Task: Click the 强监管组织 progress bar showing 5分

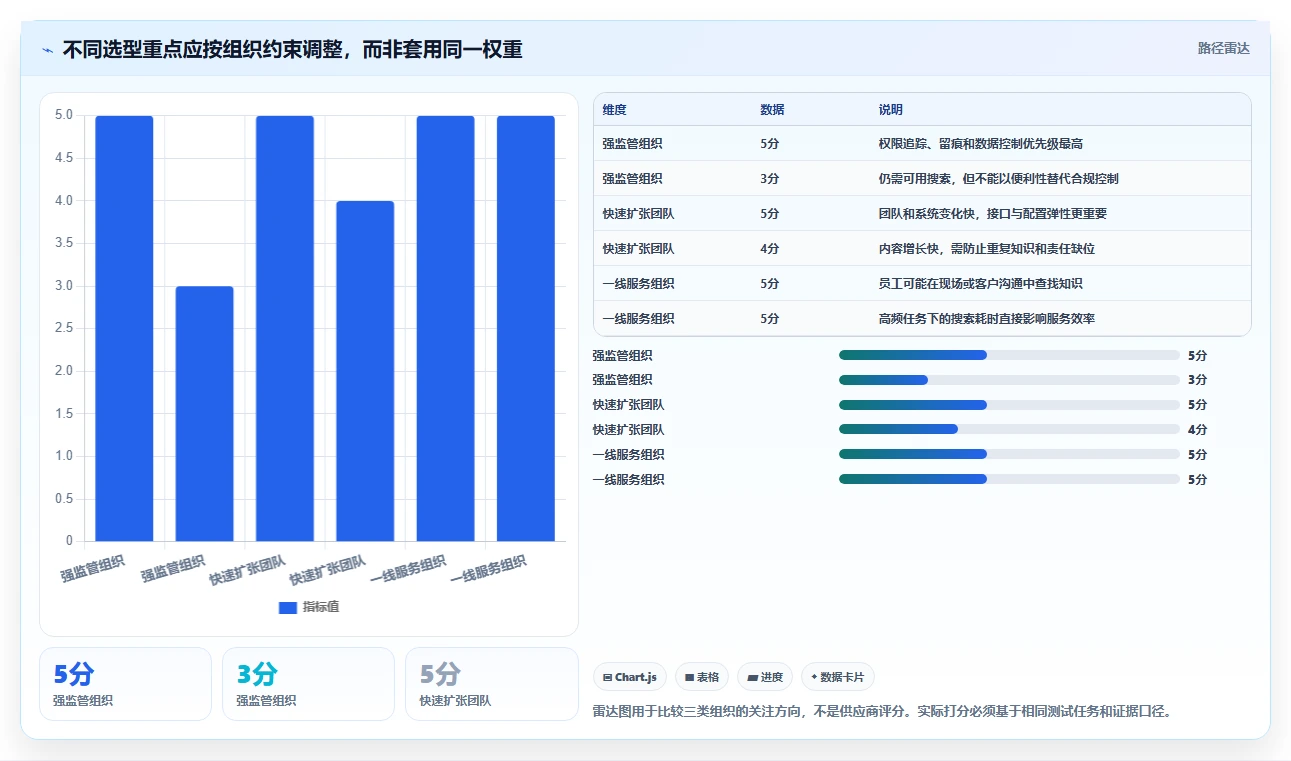Action: tap(1009, 355)
